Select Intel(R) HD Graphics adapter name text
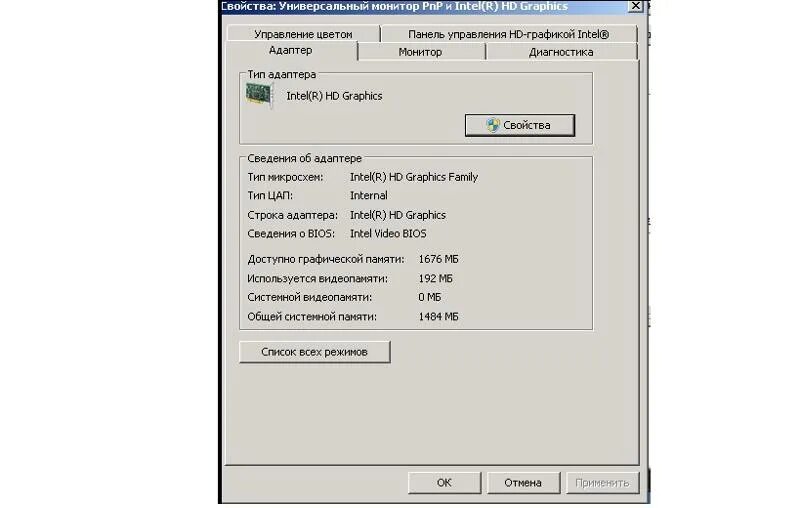Screen dimensions: 800x508 tap(334, 96)
